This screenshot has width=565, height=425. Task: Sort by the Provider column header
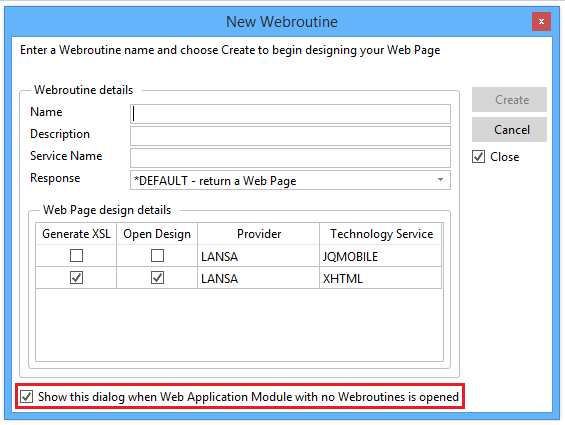pyautogui.click(x=258, y=234)
